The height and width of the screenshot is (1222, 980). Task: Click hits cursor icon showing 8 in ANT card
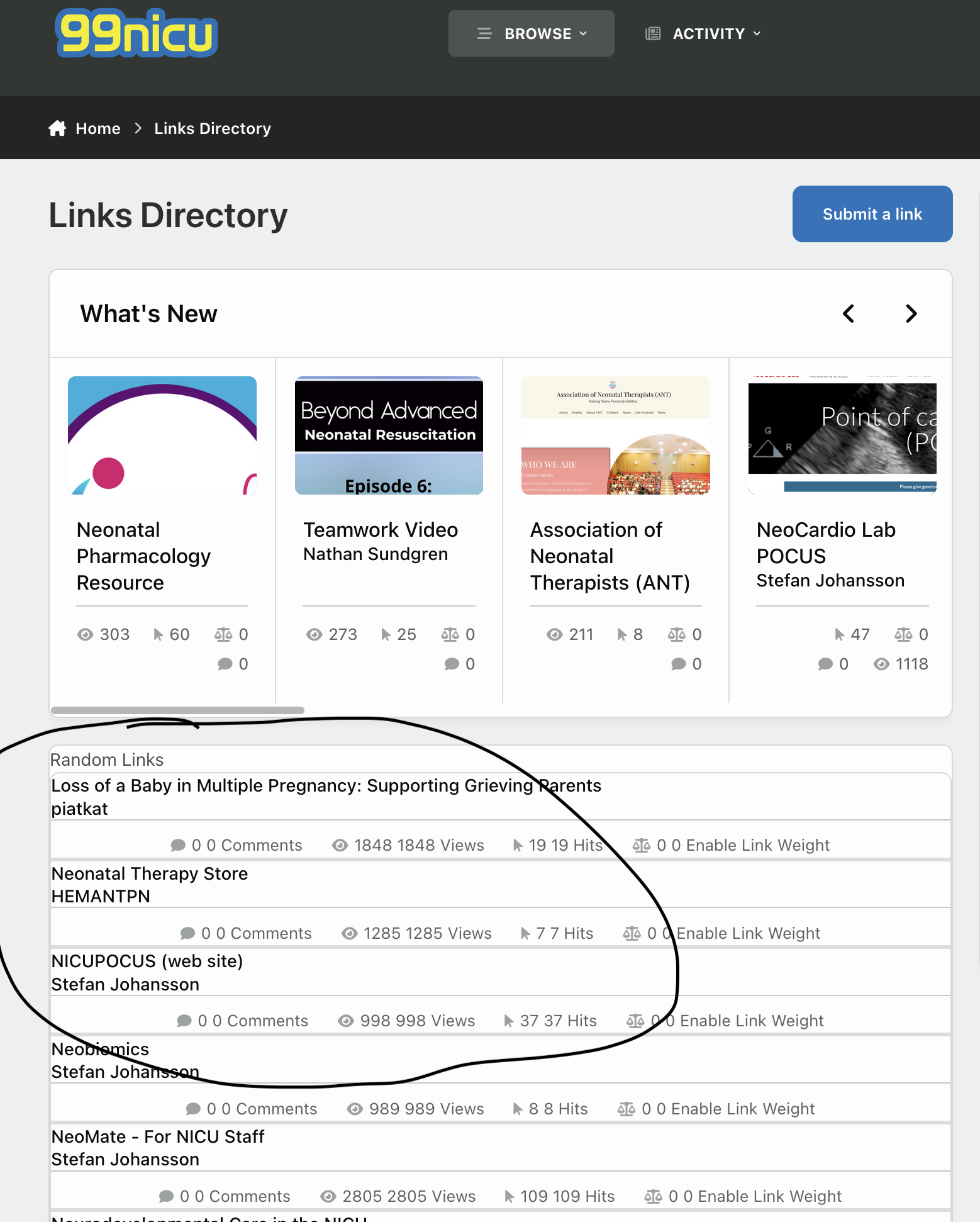(x=621, y=634)
